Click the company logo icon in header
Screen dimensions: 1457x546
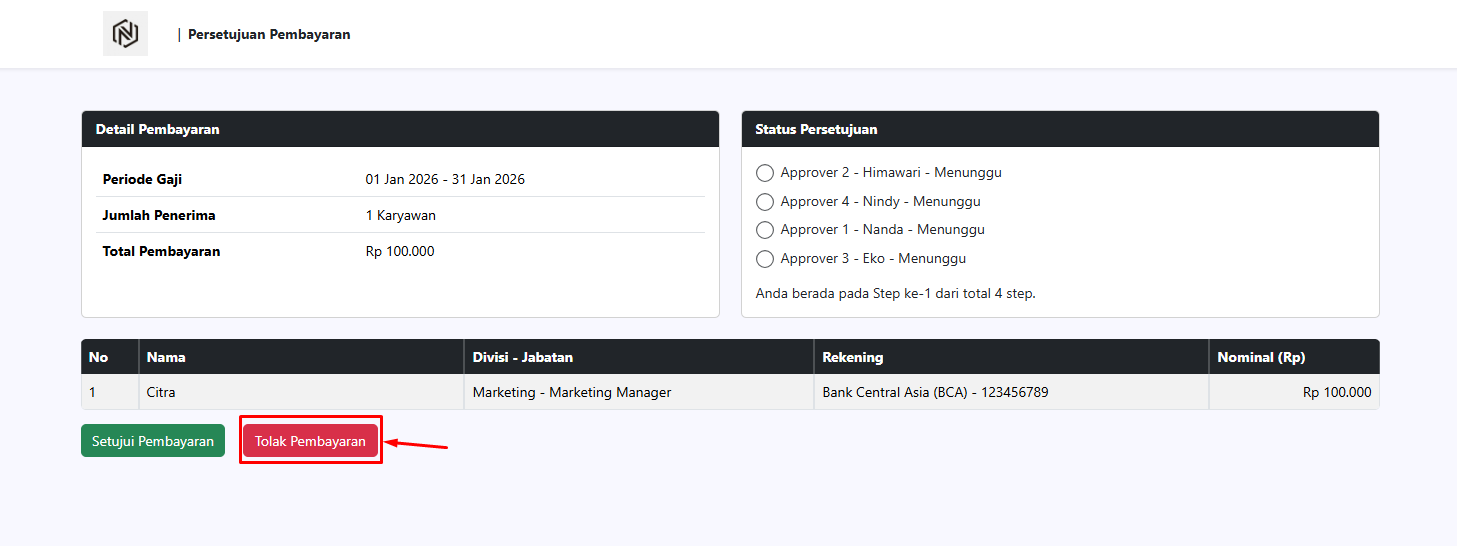125,34
